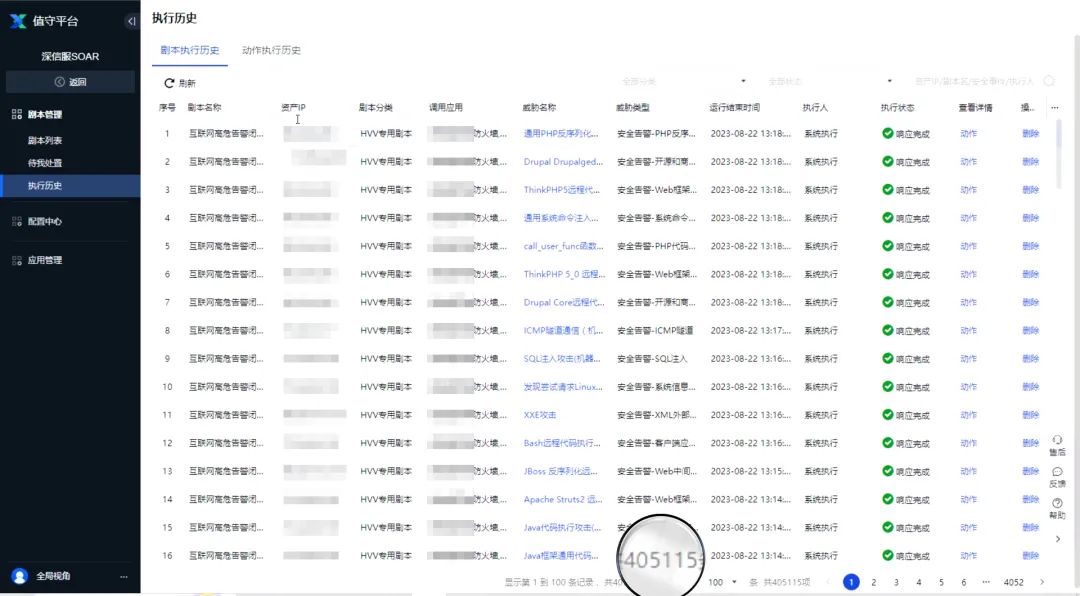The image size is (1080, 596).
Task: Click the green status icon in row 10
Action: point(888,387)
